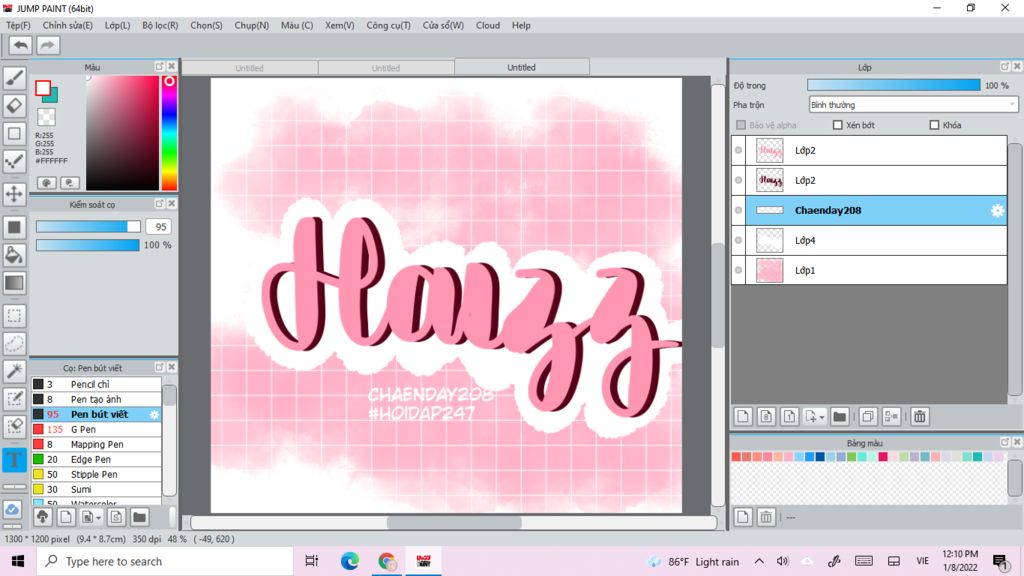Select the rectangular selection tool
Viewport: 1024px width, 576px height.
click(x=14, y=316)
